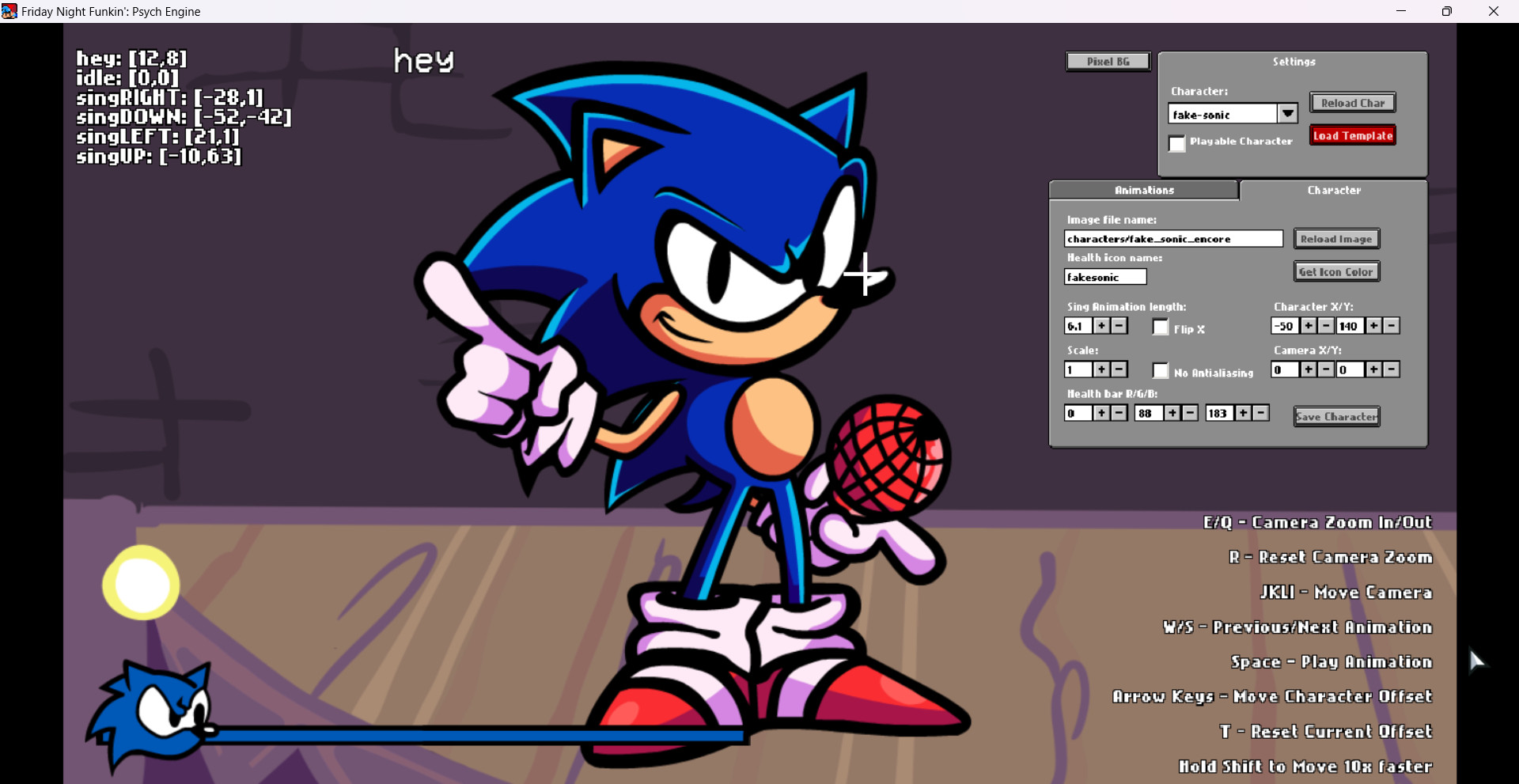Click Save Character to save changes
Image resolution: width=1519 pixels, height=784 pixels.
[1335, 416]
